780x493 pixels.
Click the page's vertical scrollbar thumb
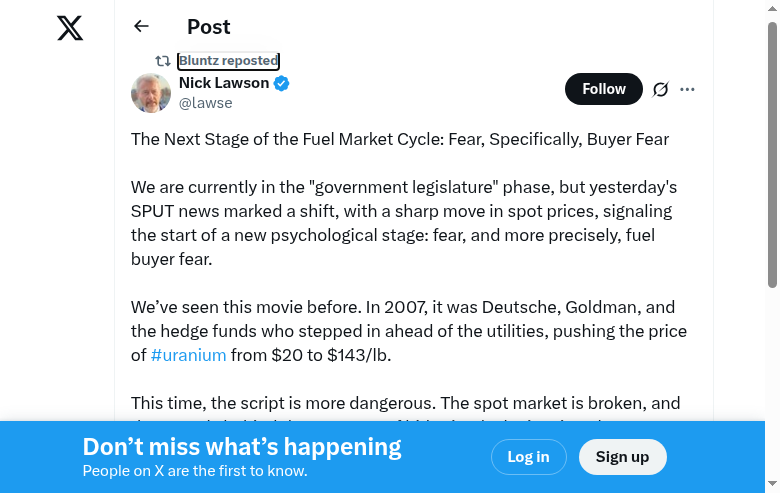tap(772, 150)
